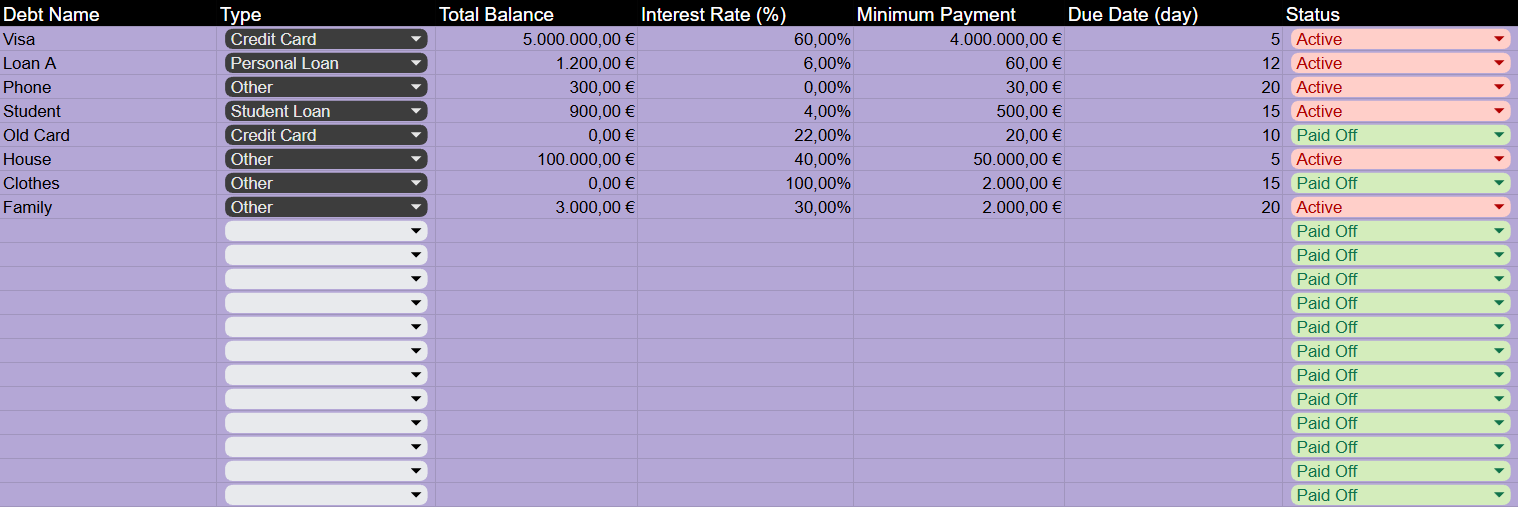Screen dimensions: 1518x507
Task: Click the Phone debt name cell
Action: (x=108, y=87)
